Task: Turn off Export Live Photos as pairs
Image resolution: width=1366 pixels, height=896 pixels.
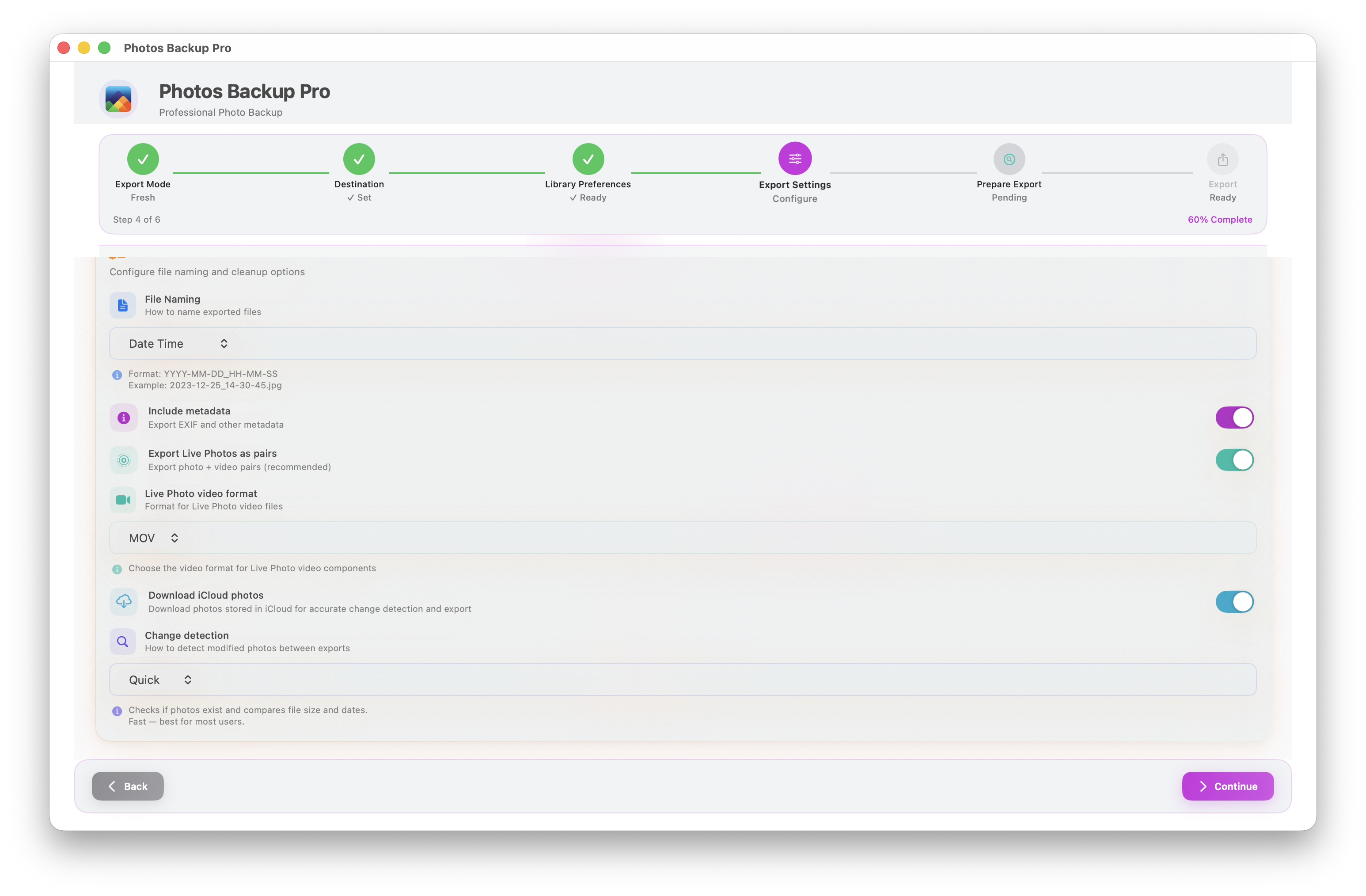Action: tap(1234, 460)
